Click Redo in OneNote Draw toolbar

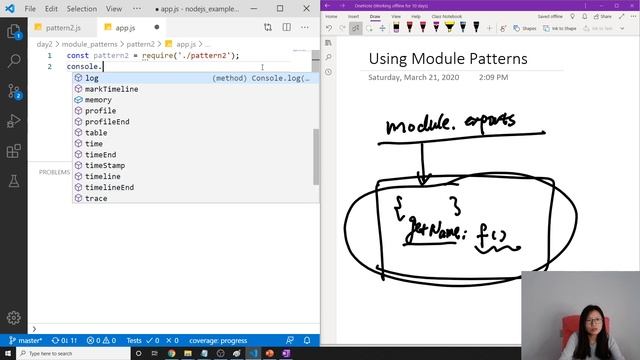point(342,28)
